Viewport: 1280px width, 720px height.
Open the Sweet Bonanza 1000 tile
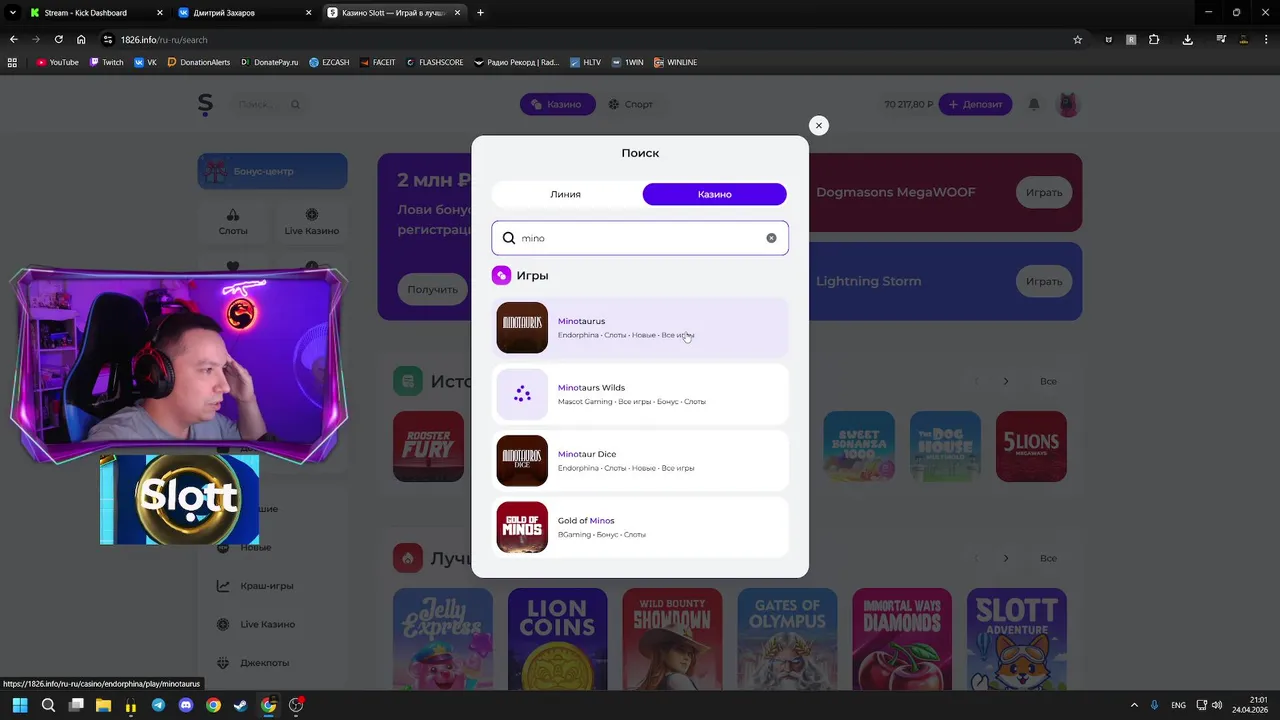859,446
